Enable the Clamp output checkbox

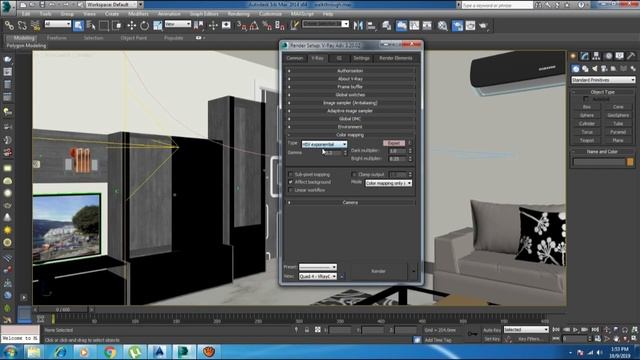click(x=354, y=174)
